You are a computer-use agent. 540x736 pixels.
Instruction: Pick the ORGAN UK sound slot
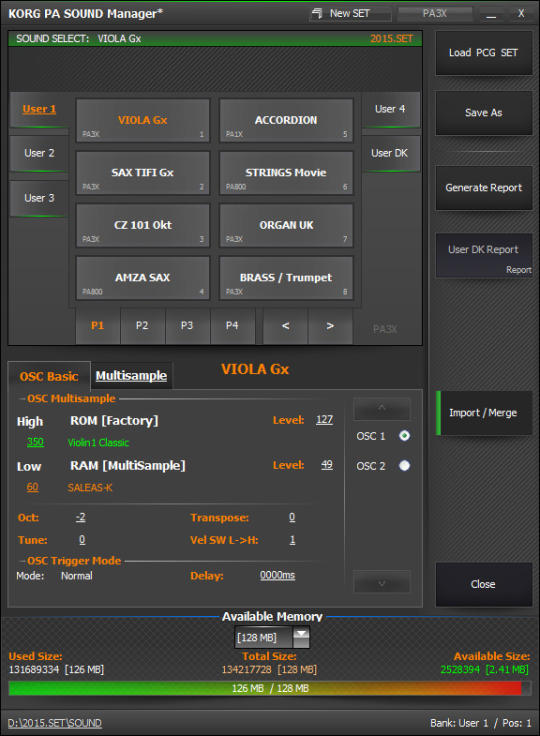click(x=286, y=226)
